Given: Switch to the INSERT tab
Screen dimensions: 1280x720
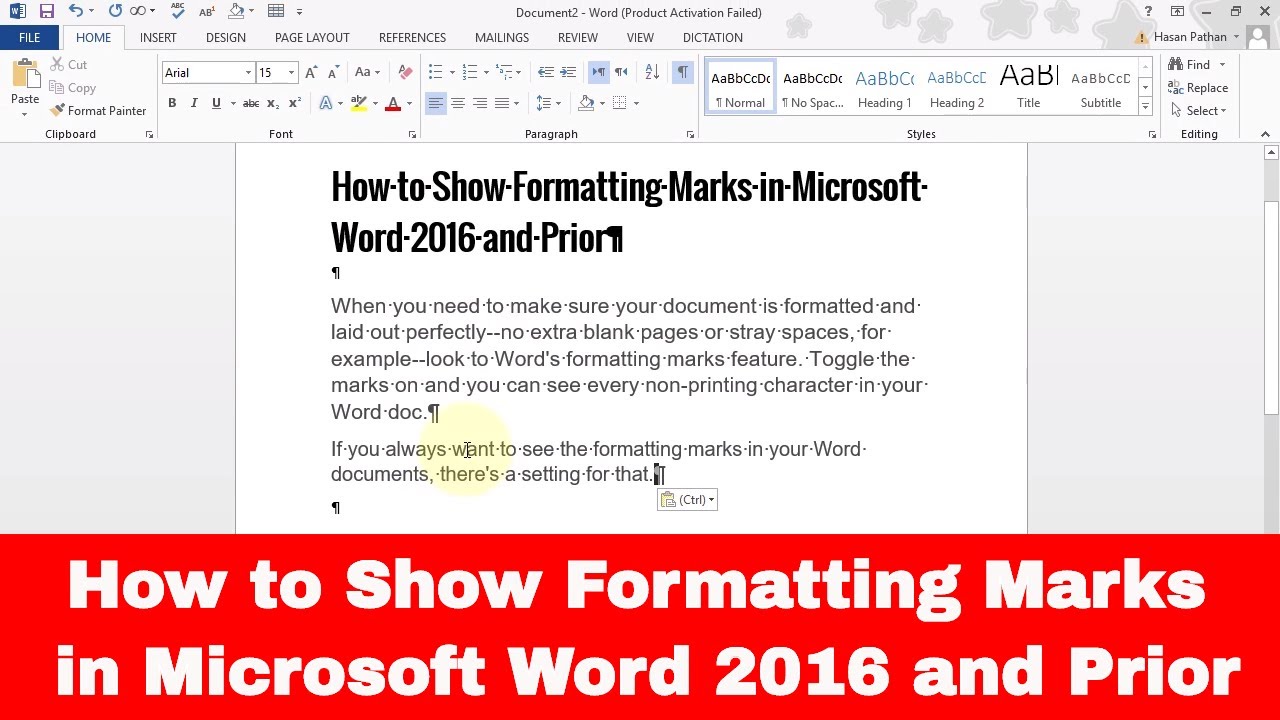Looking at the screenshot, I should pos(158,38).
